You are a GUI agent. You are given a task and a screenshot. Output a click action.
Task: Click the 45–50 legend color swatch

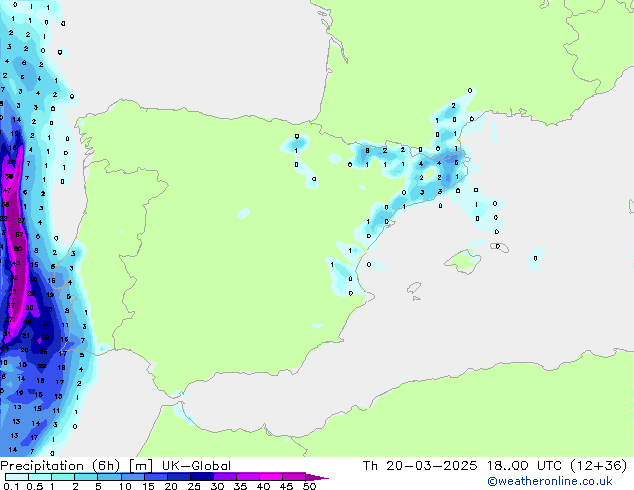pyautogui.click(x=294, y=477)
